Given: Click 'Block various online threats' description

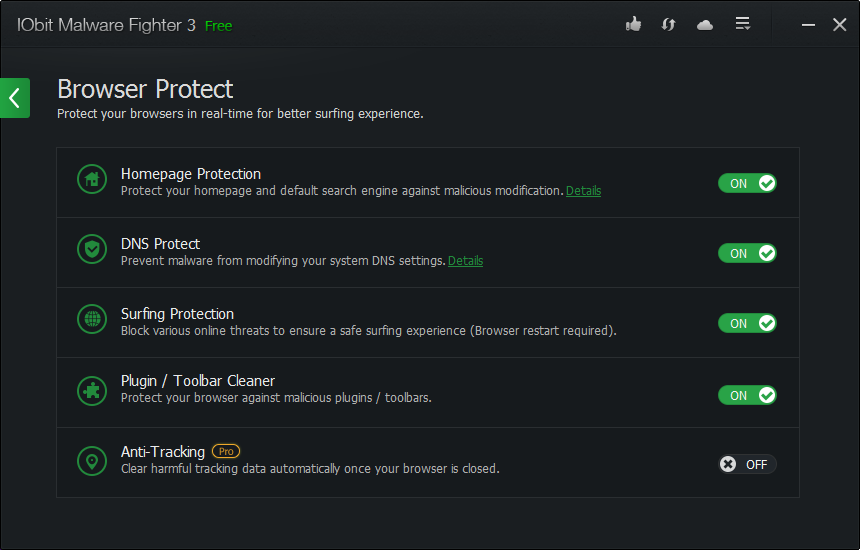Looking at the screenshot, I should [x=369, y=331].
